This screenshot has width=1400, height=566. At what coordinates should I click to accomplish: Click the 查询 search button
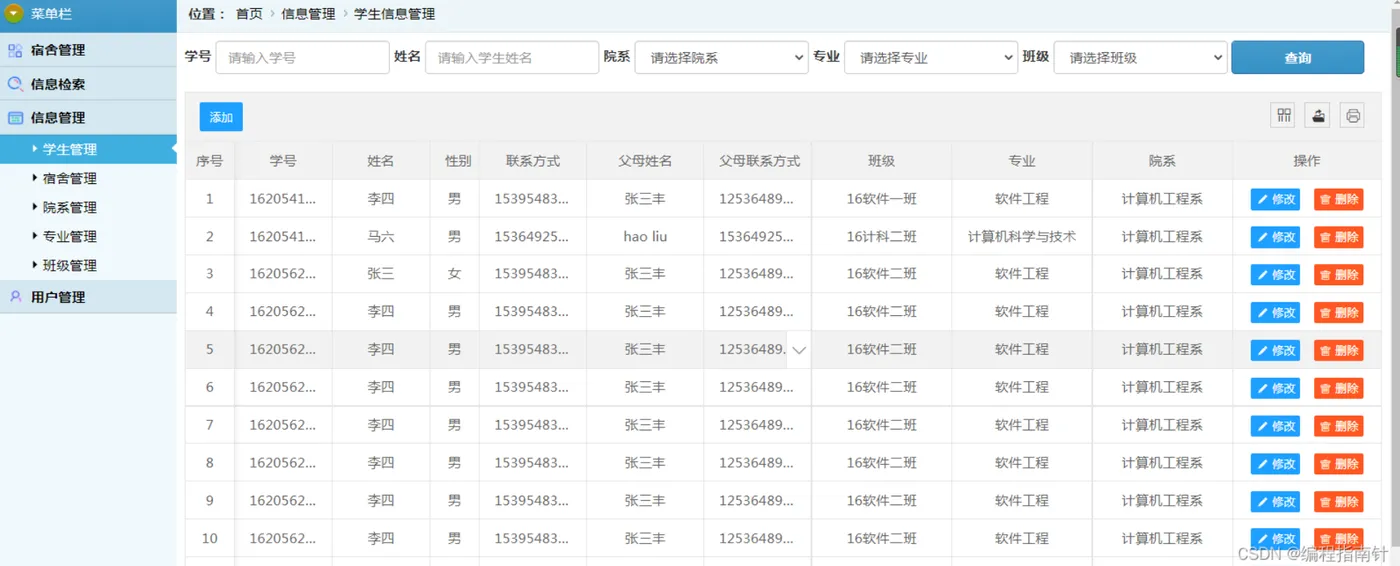[1297, 57]
